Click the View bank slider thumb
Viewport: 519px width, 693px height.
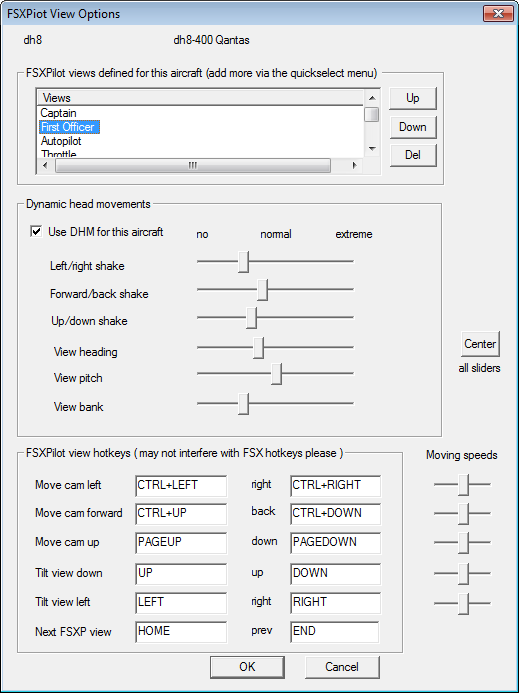[244, 404]
